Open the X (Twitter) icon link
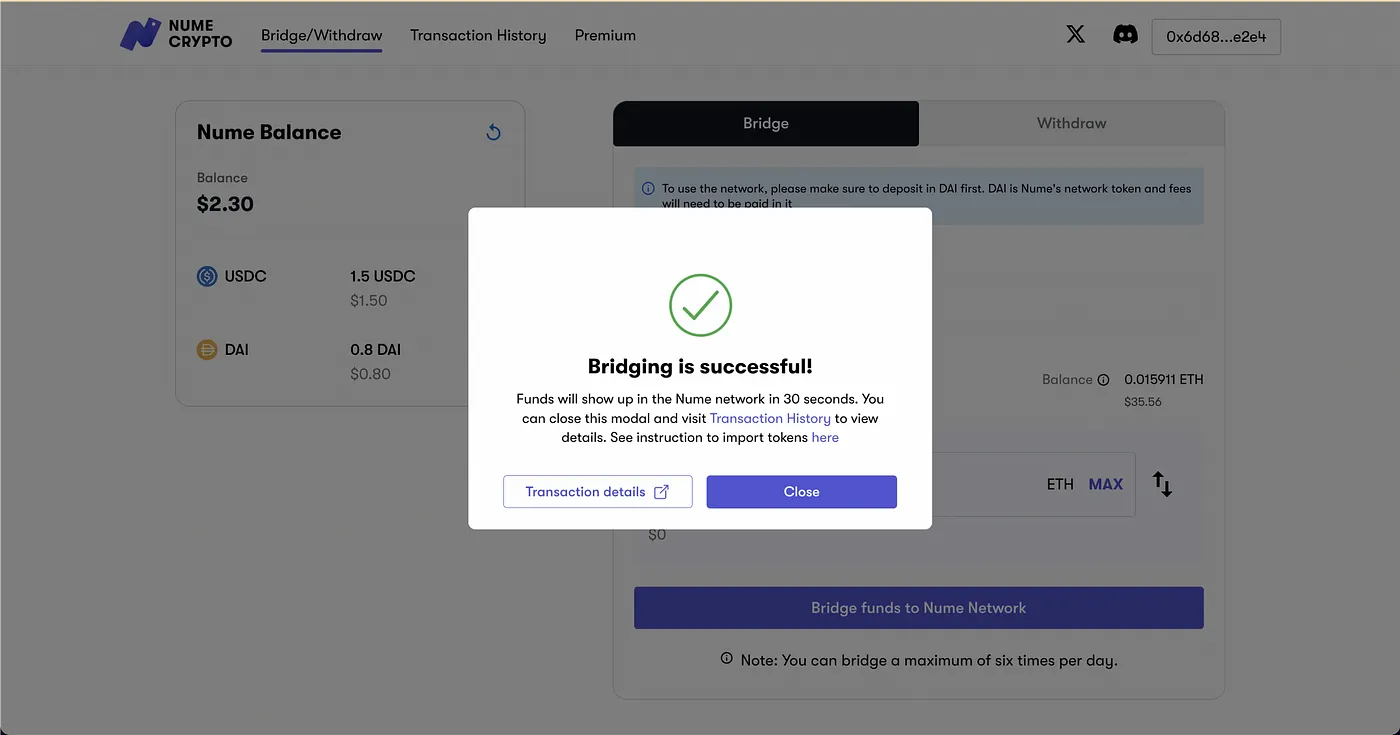 (x=1075, y=35)
